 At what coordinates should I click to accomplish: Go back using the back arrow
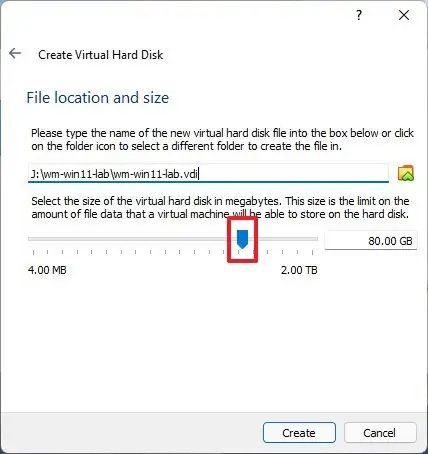point(15,53)
